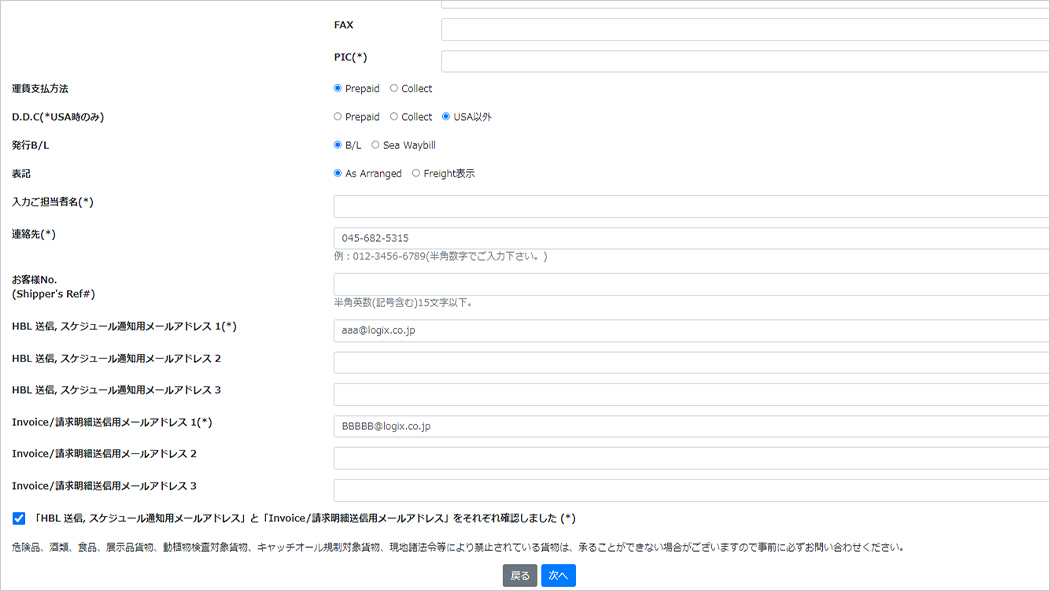Select Sea Waybill option
This screenshot has width=1050, height=591.
(x=376, y=145)
